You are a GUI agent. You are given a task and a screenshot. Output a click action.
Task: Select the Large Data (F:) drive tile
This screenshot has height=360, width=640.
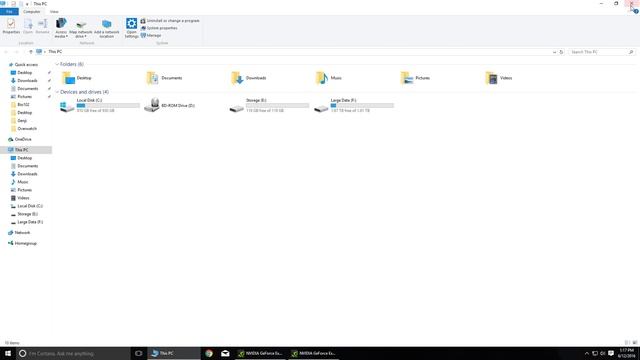coord(354,105)
